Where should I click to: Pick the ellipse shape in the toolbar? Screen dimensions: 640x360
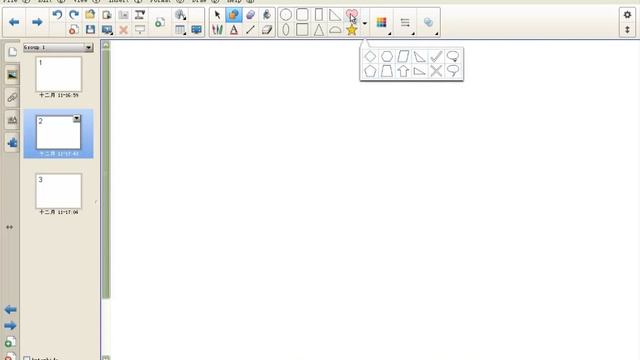[286, 29]
